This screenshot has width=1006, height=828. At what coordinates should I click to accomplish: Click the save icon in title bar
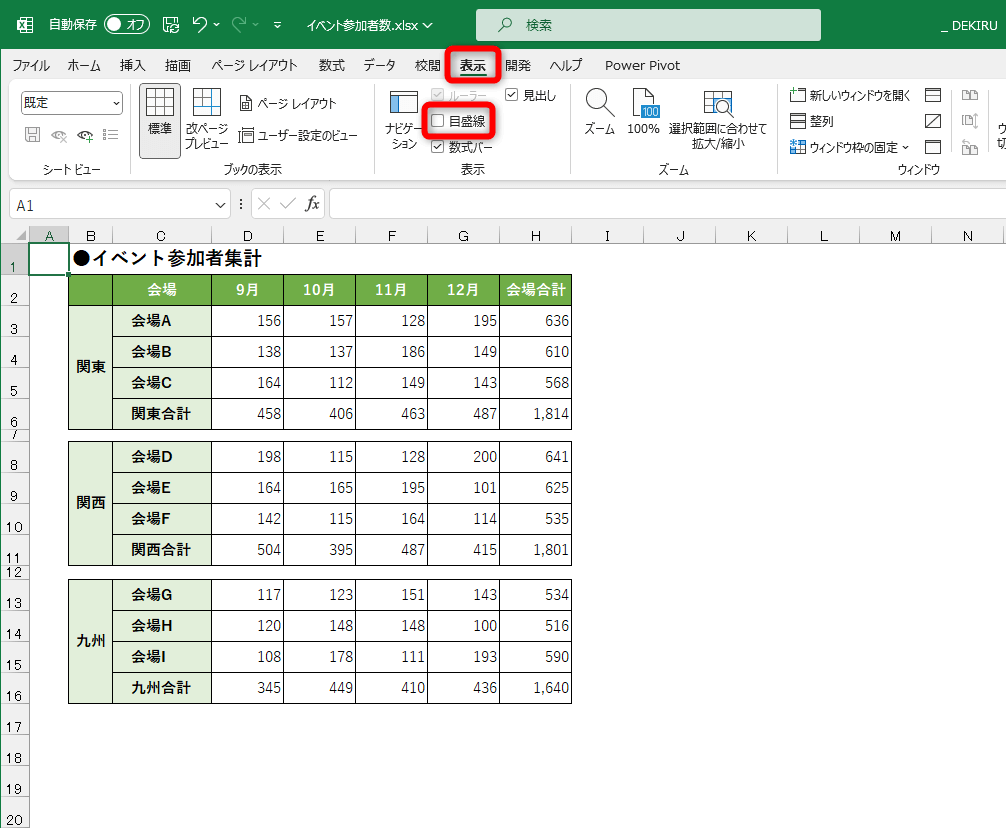[x=171, y=24]
